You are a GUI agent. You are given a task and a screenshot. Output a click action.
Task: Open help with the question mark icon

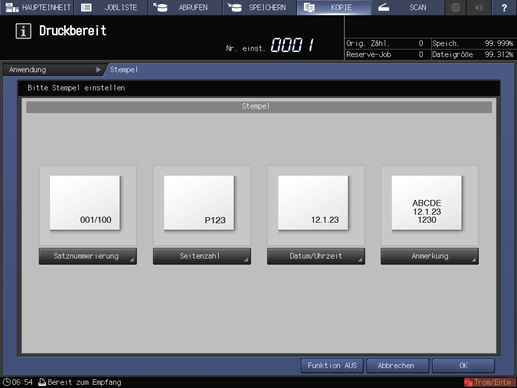(x=504, y=7)
